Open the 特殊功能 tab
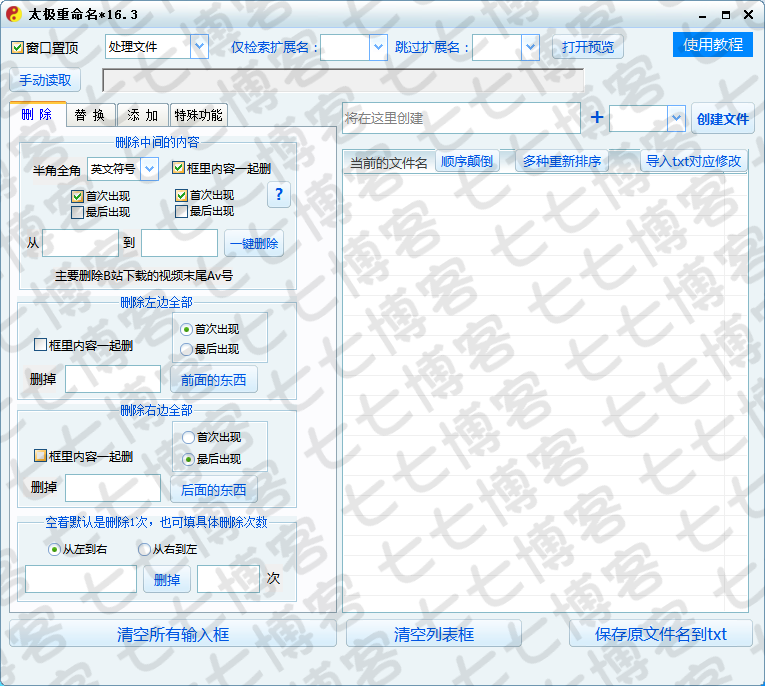 click(x=199, y=115)
